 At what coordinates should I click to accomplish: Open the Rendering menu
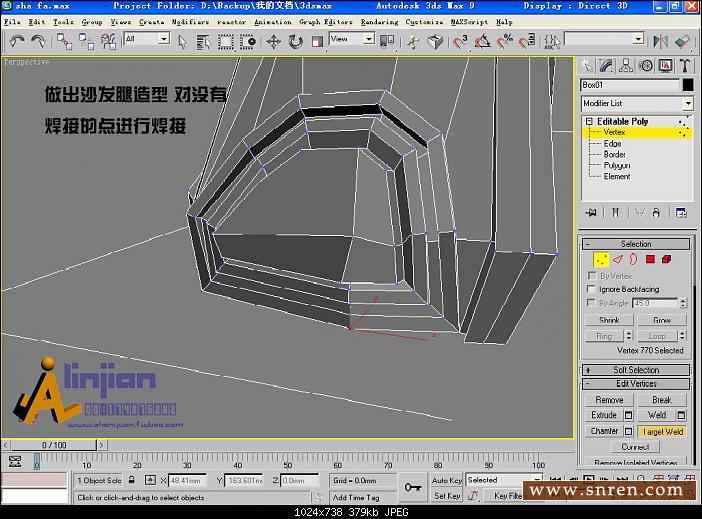pos(379,21)
